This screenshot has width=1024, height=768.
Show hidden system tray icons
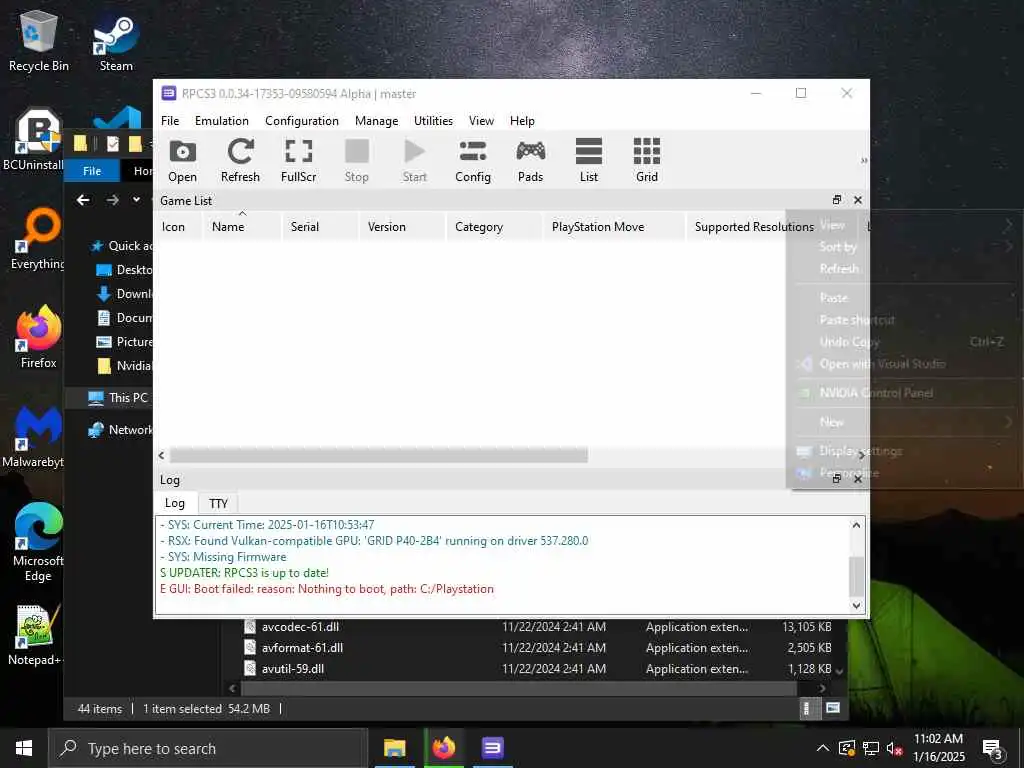click(823, 748)
